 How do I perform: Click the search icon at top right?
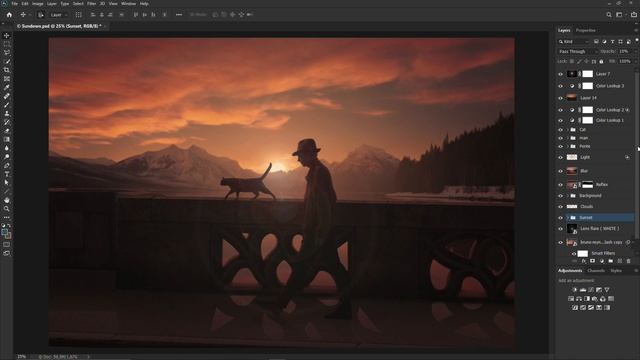click(609, 15)
